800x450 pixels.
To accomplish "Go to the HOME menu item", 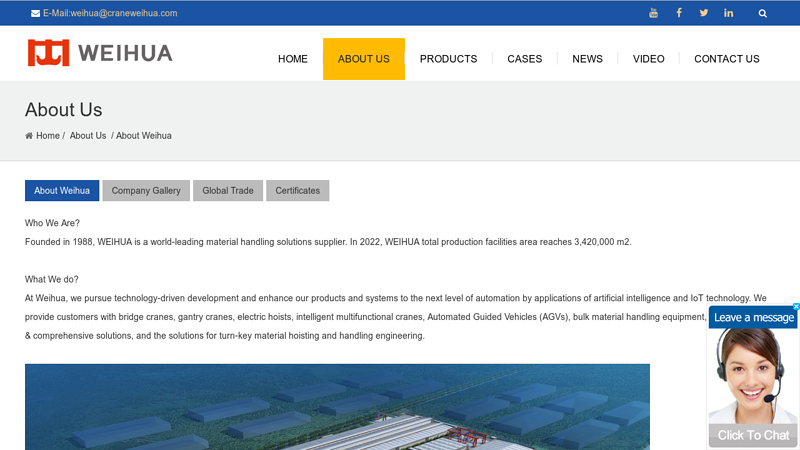I will click(x=293, y=59).
